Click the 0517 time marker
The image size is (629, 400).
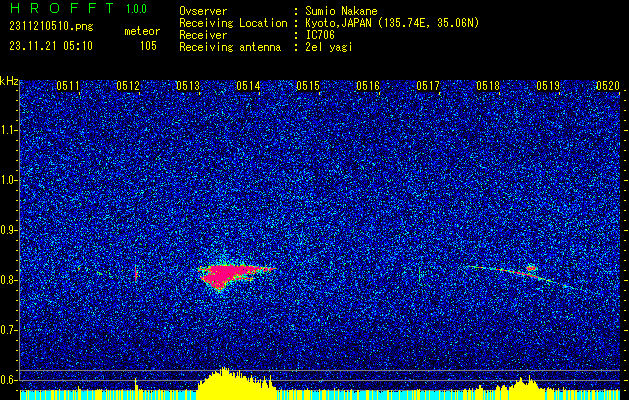point(428,86)
